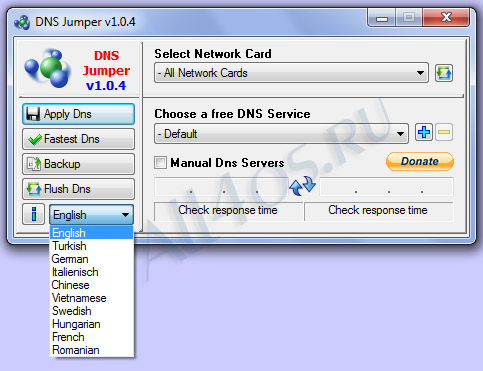Collapse the English language combo box
This screenshot has width=483, height=371.
pyautogui.click(x=91, y=215)
